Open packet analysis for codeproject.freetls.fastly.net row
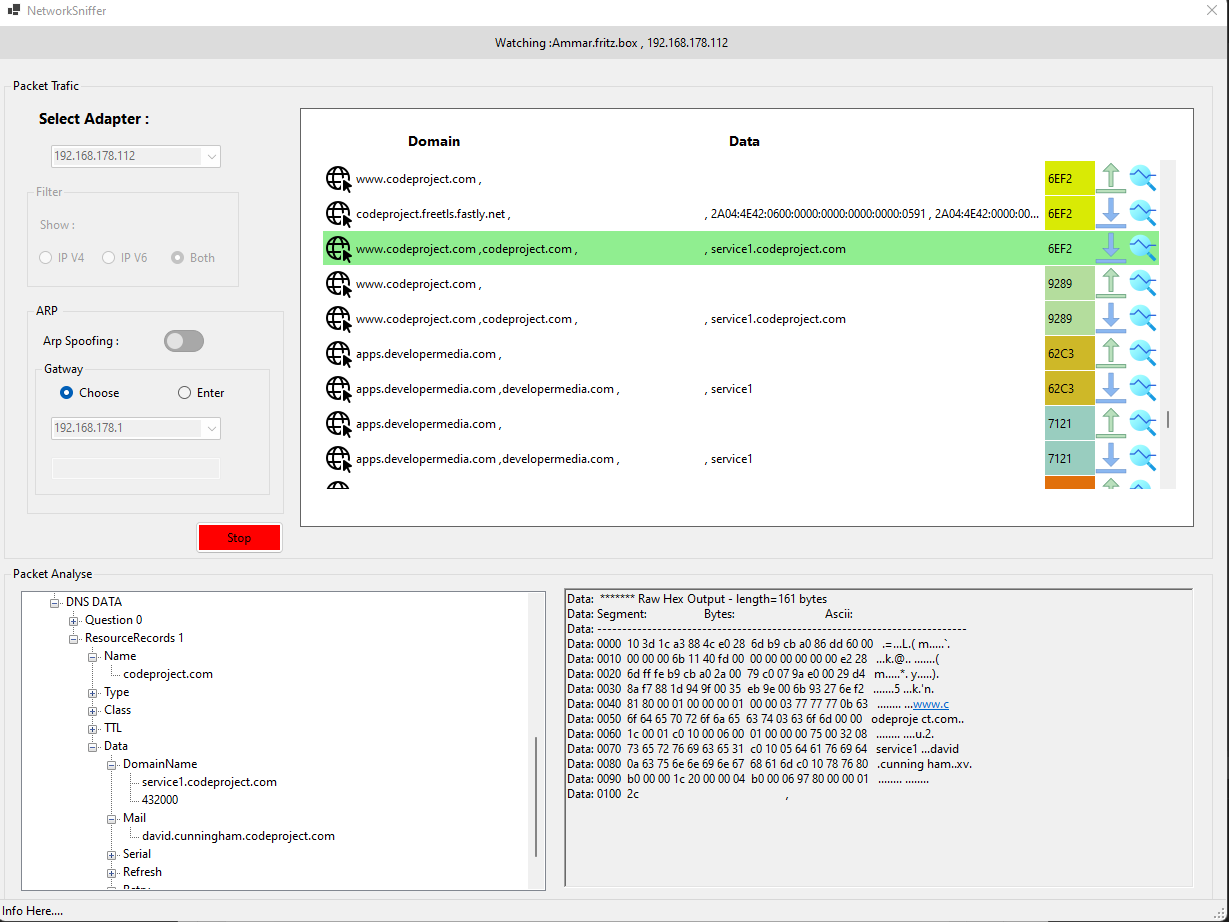This screenshot has width=1229, height=922. [1143, 212]
